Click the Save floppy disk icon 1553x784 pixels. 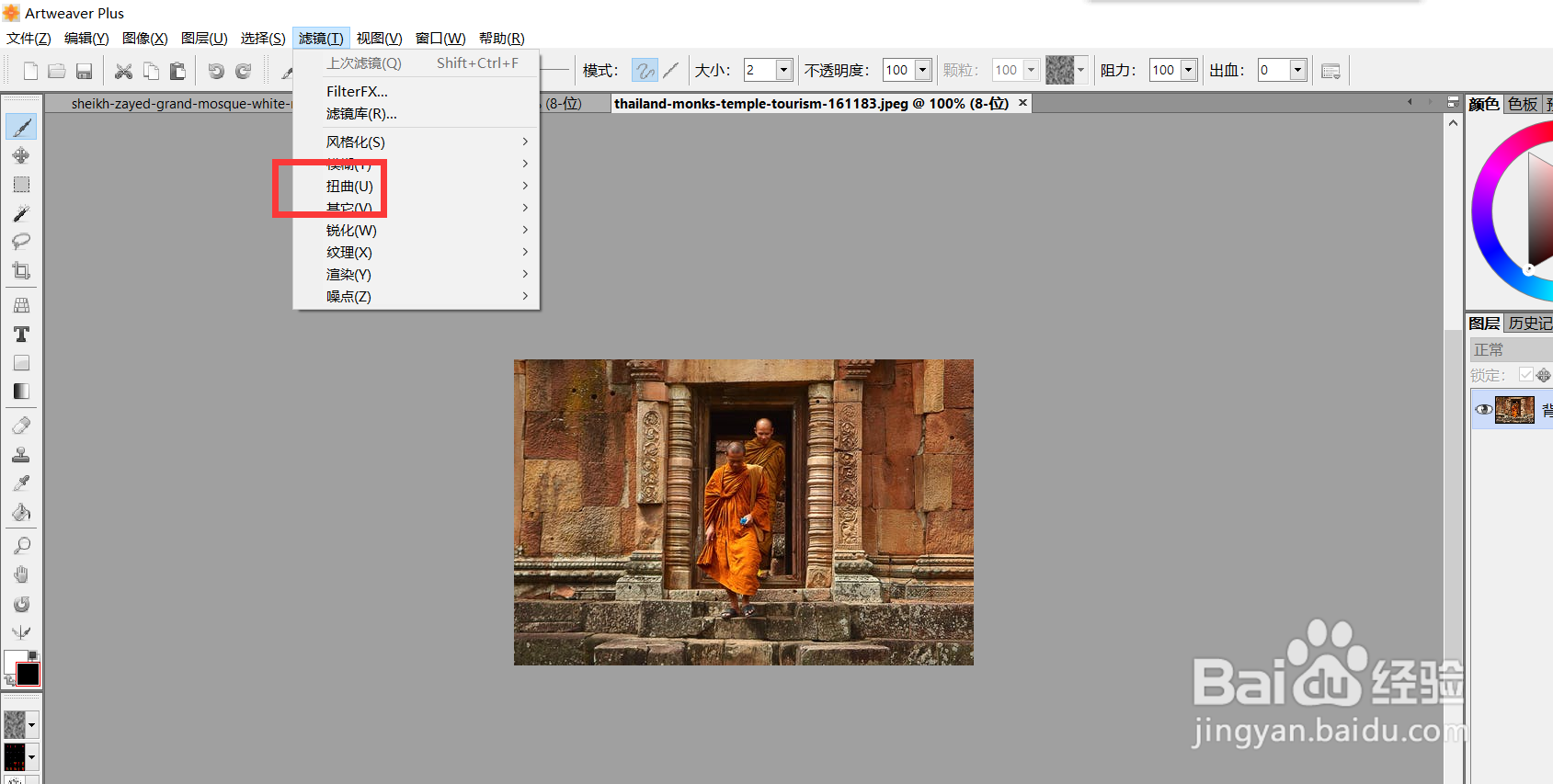[85, 71]
